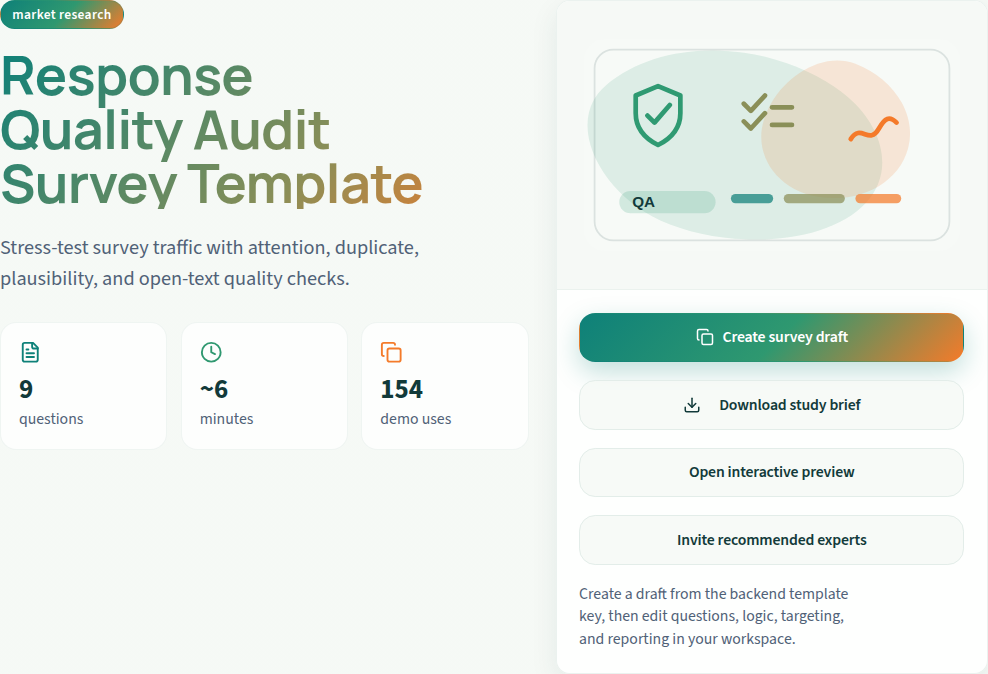Screen dimensions: 988x674
Task: Click the orange color bar in illustration
Action: (x=878, y=198)
